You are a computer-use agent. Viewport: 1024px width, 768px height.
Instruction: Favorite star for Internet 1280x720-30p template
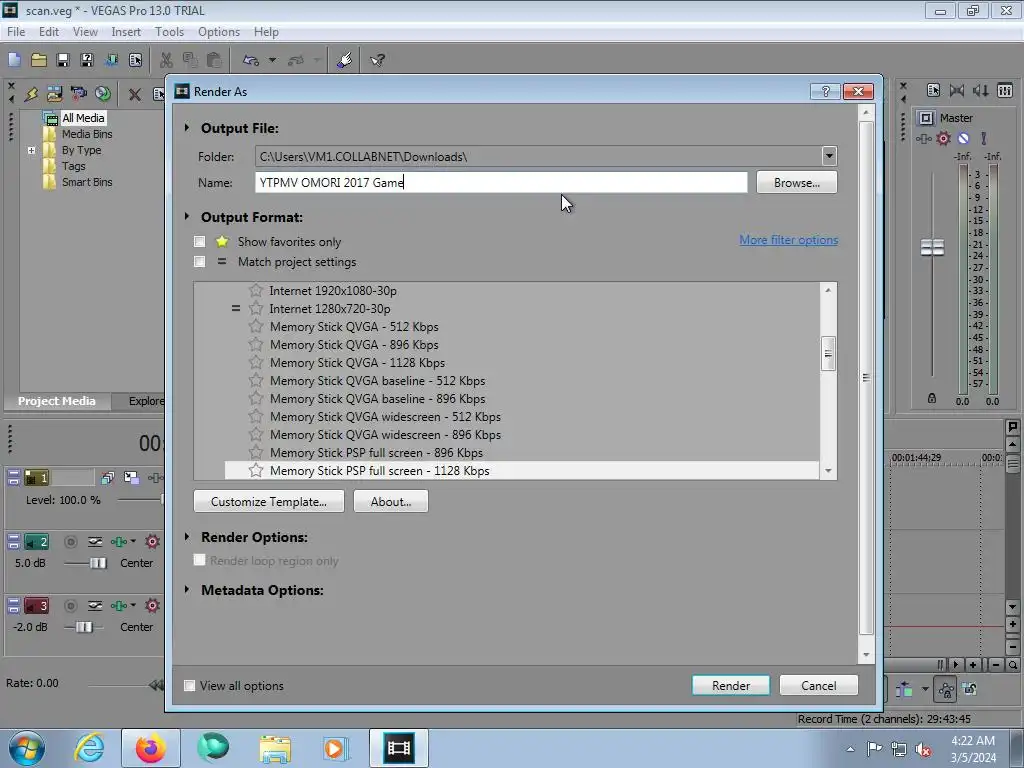(256, 308)
